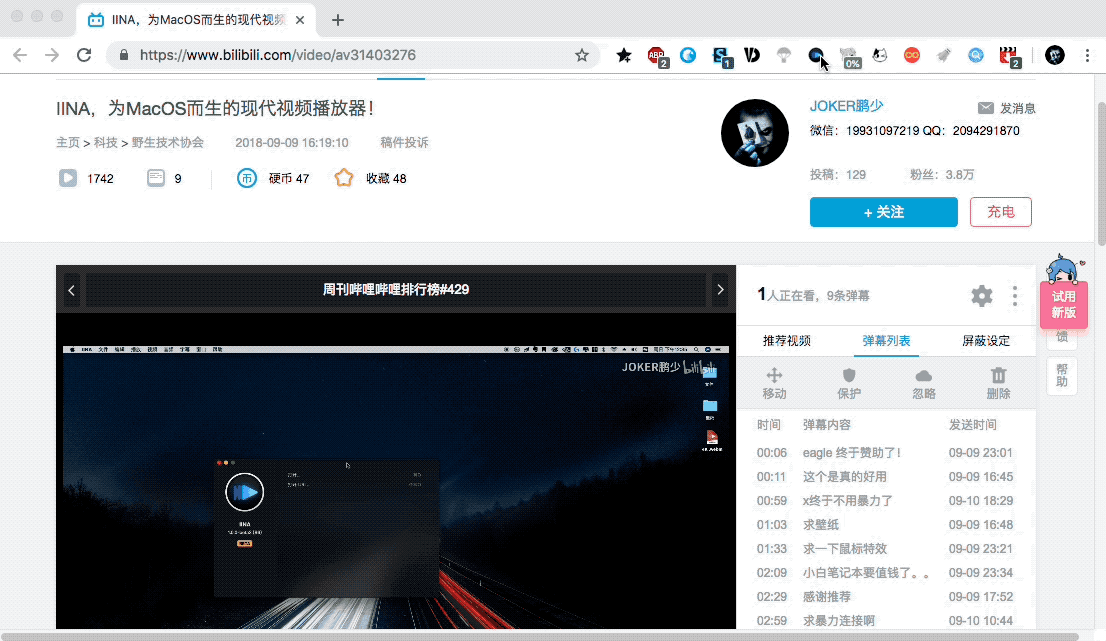Image resolution: width=1106 pixels, height=641 pixels.
Task: Select danmaku row 'eagle 终于赞助了!'
Action: pyautogui.click(x=886, y=453)
